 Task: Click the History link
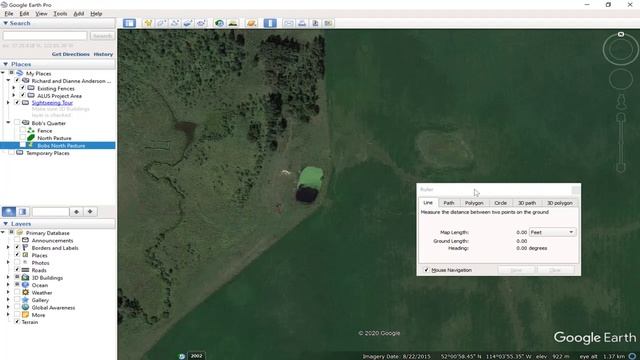tap(103, 54)
